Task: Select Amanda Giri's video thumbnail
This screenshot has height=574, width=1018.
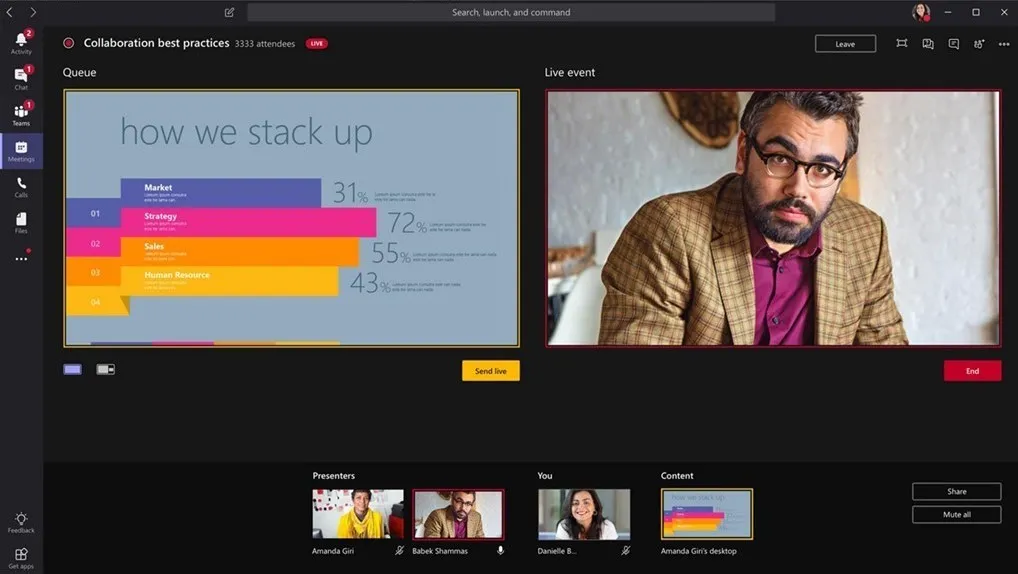Action: [x=358, y=514]
